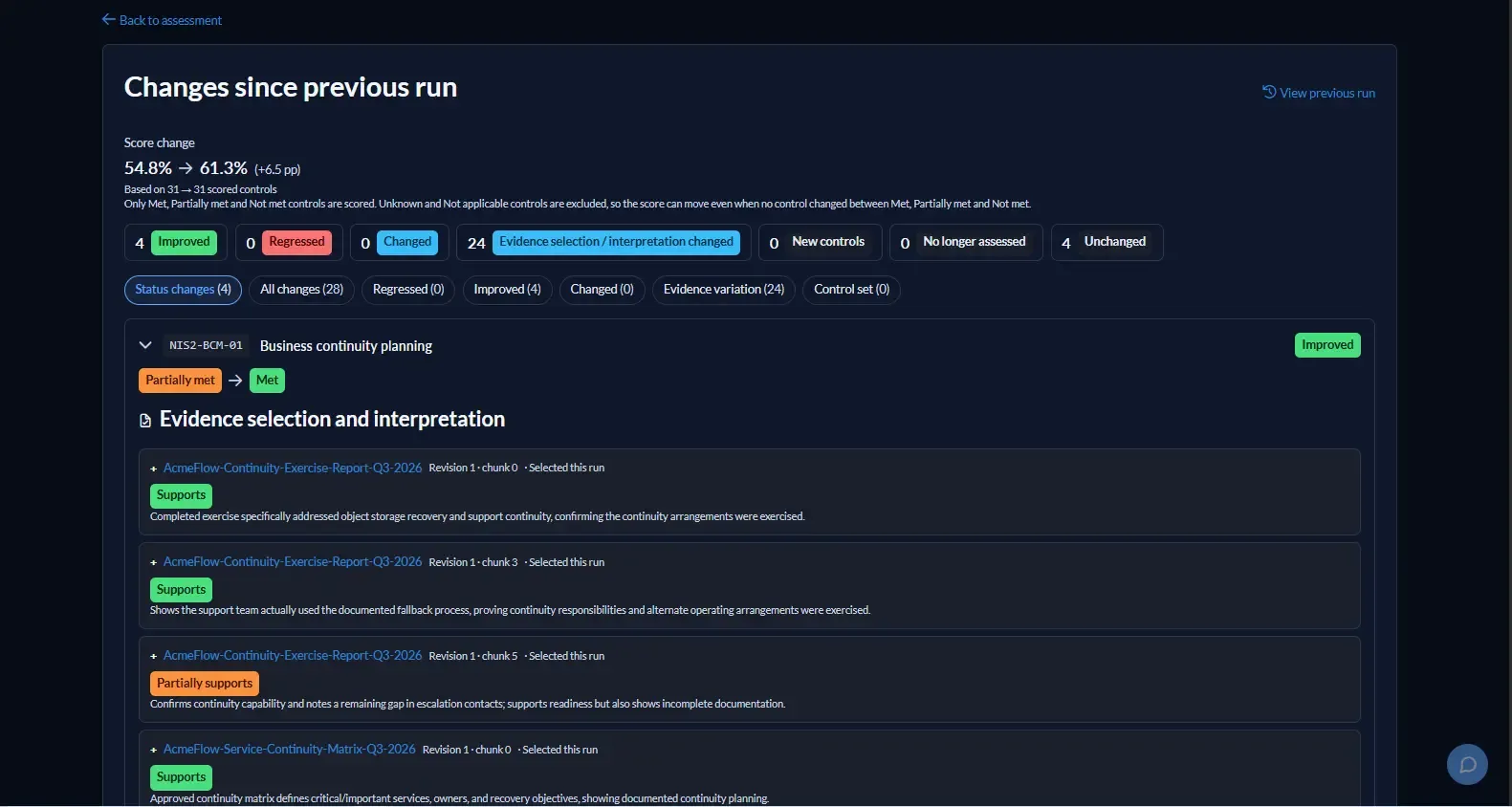This screenshot has width=1512, height=807.
Task: Open the chat bubble widget
Action: click(1467, 764)
